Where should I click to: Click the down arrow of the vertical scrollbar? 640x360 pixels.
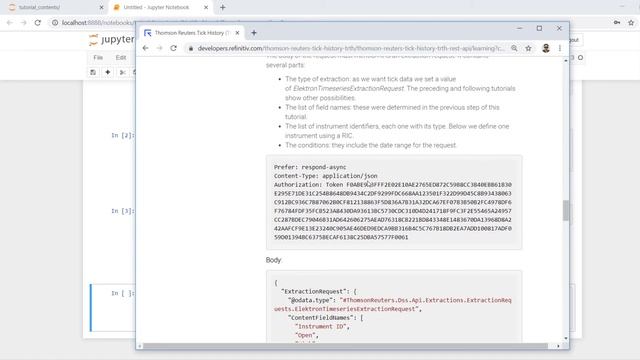566,338
